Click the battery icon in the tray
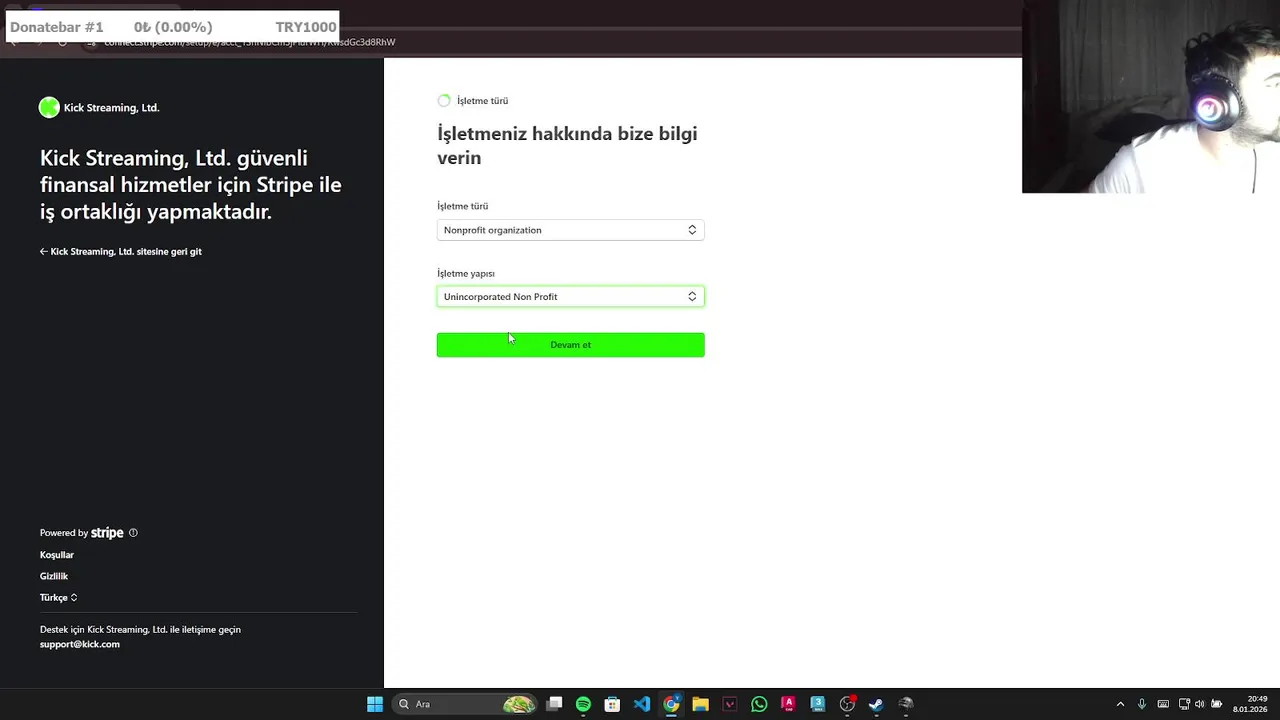Viewport: 1280px width, 720px height. [1216, 704]
